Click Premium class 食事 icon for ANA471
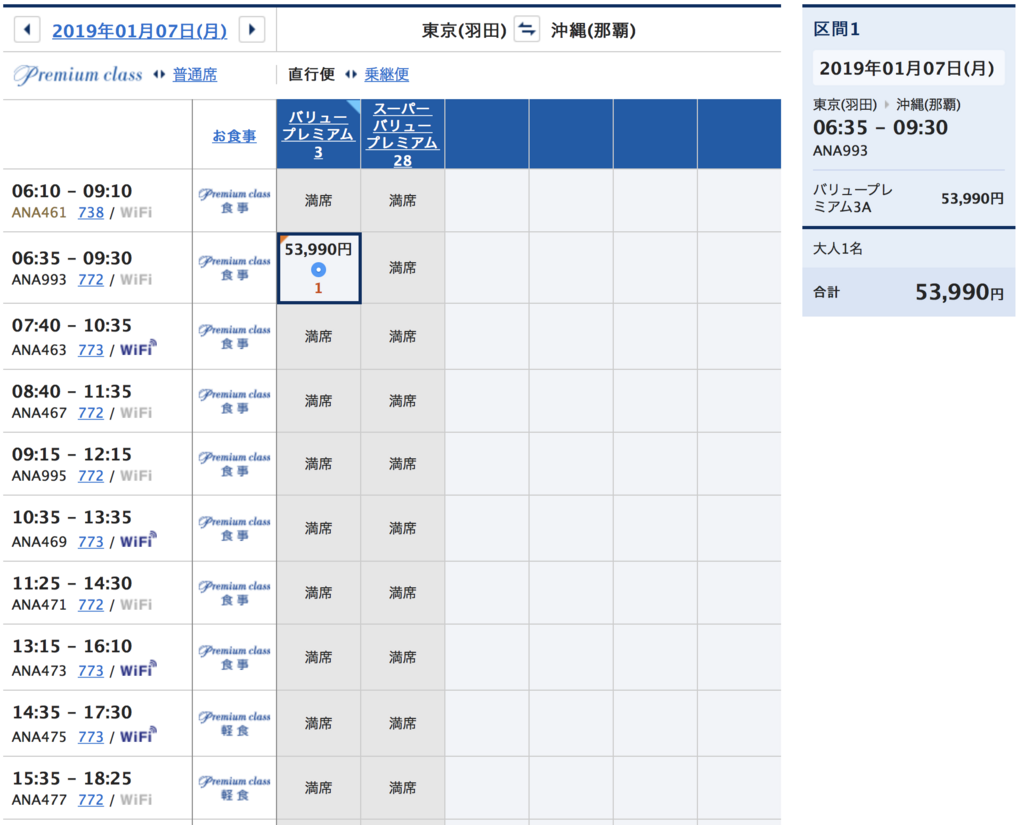1024x825 pixels. coord(234,593)
